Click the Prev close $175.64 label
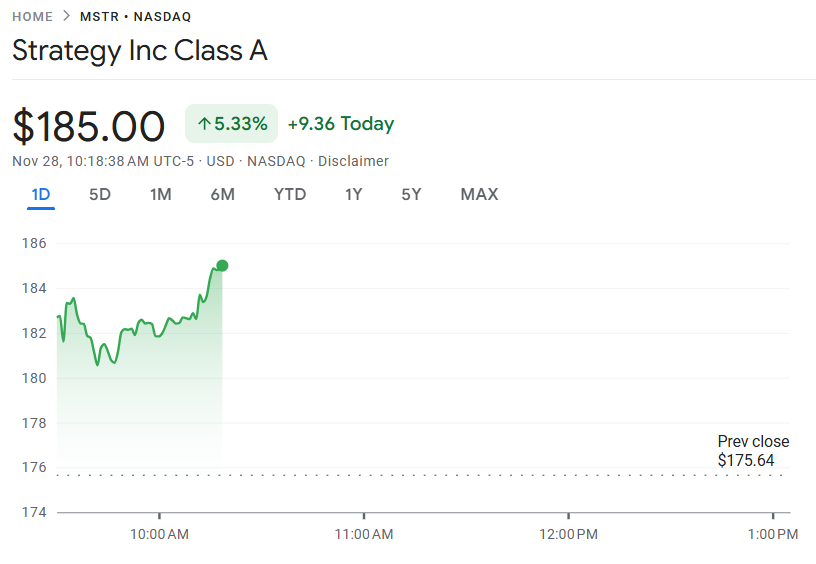 coord(752,451)
